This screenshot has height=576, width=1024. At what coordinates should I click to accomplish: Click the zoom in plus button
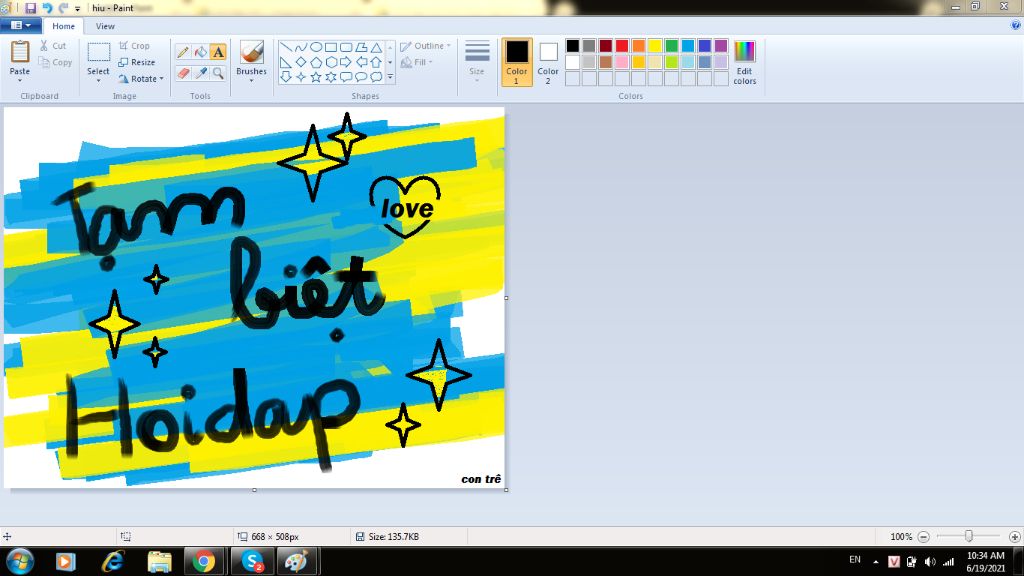pos(1014,537)
